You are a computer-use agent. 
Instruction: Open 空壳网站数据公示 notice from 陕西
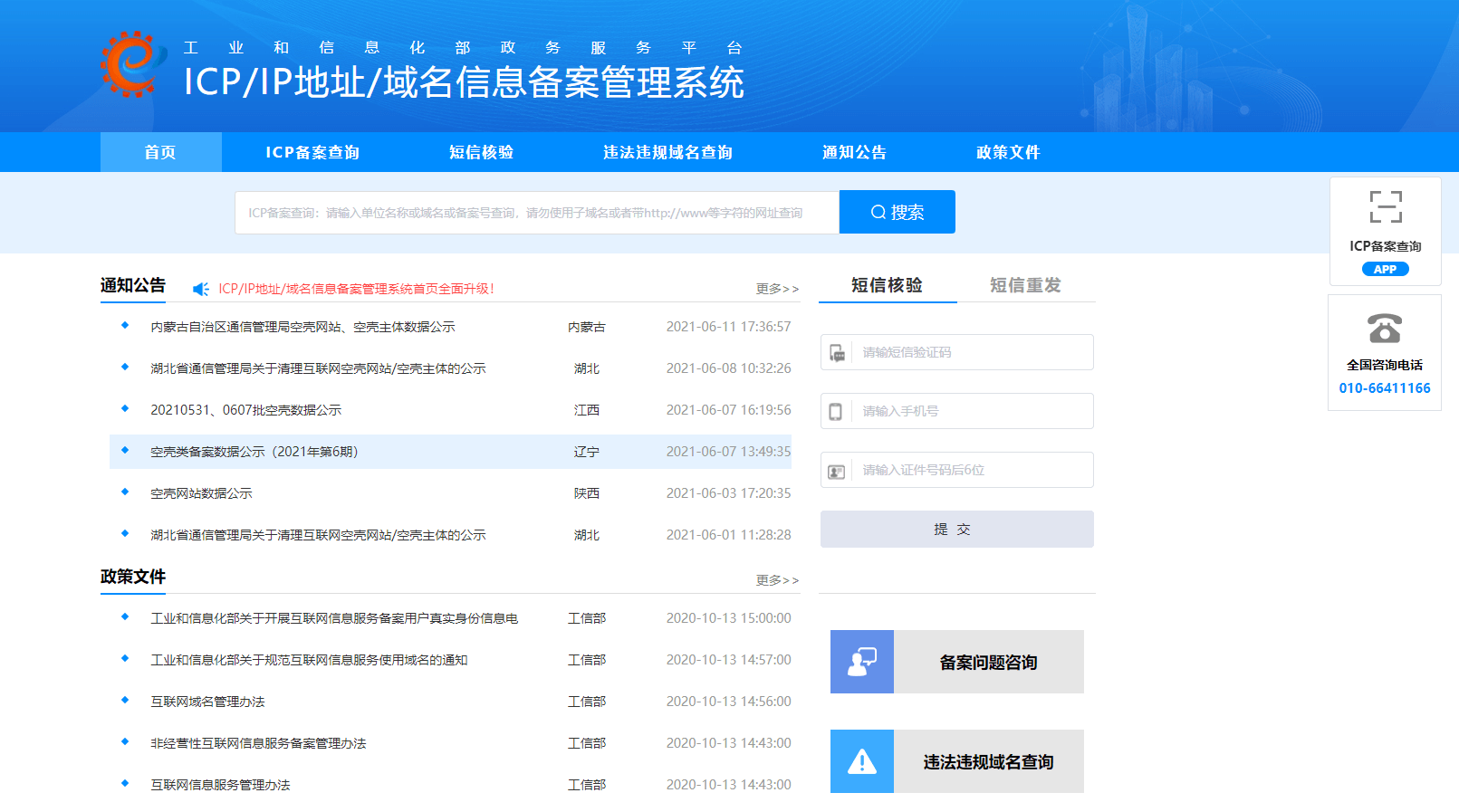click(201, 493)
